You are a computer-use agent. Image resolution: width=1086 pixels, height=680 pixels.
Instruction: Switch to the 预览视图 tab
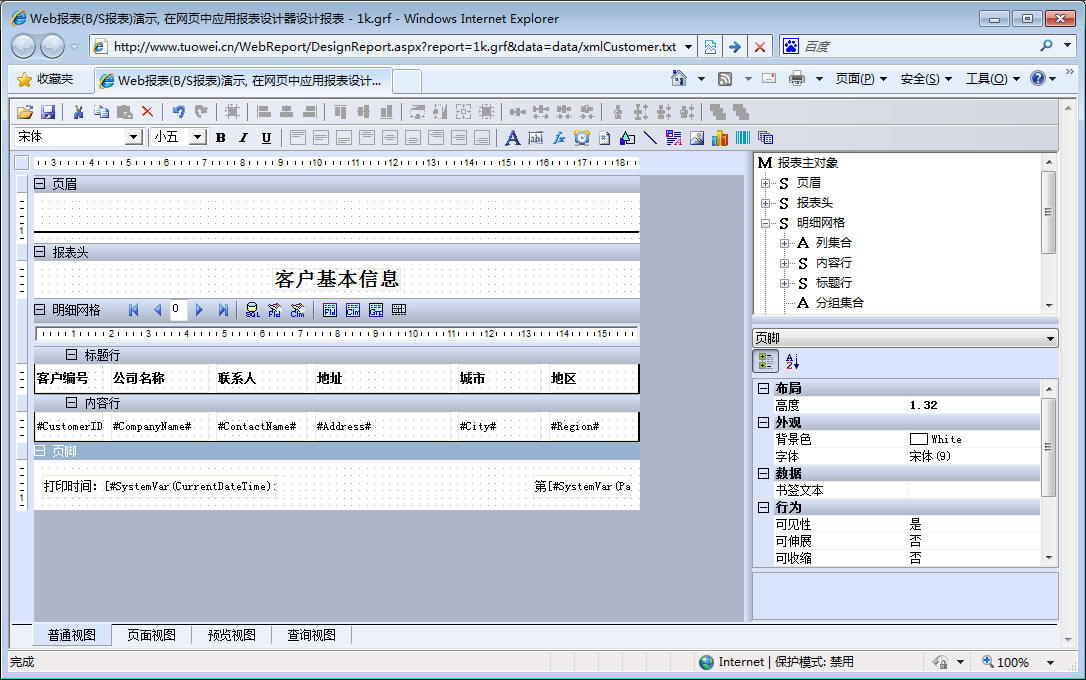(x=231, y=635)
